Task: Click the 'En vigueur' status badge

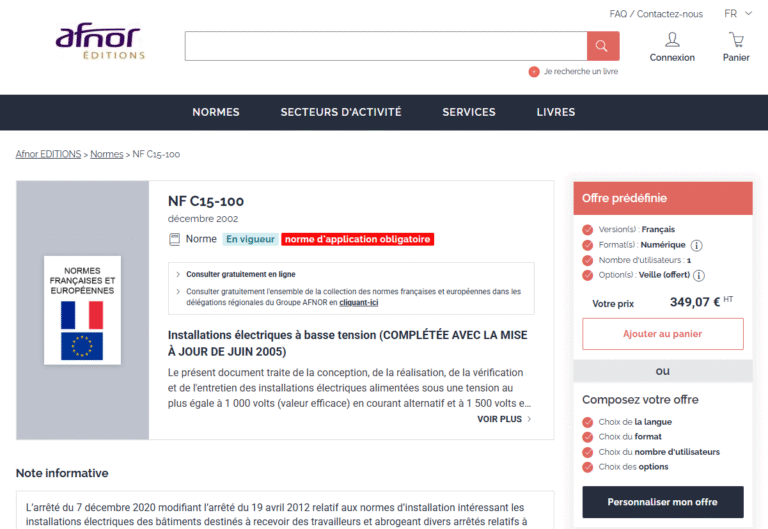Action: [x=250, y=240]
